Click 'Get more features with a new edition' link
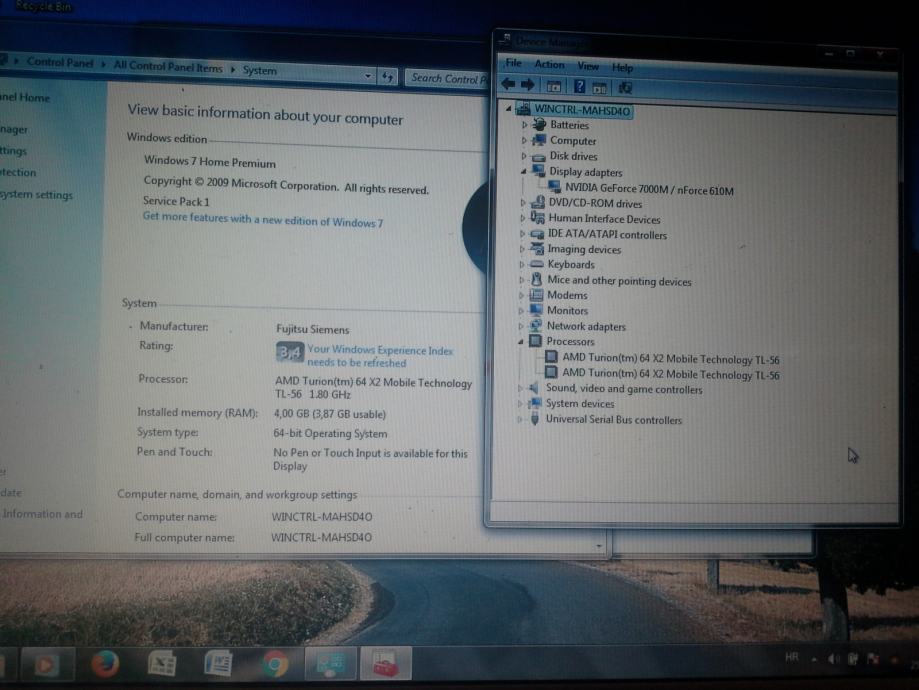919x690 pixels. pos(263,220)
